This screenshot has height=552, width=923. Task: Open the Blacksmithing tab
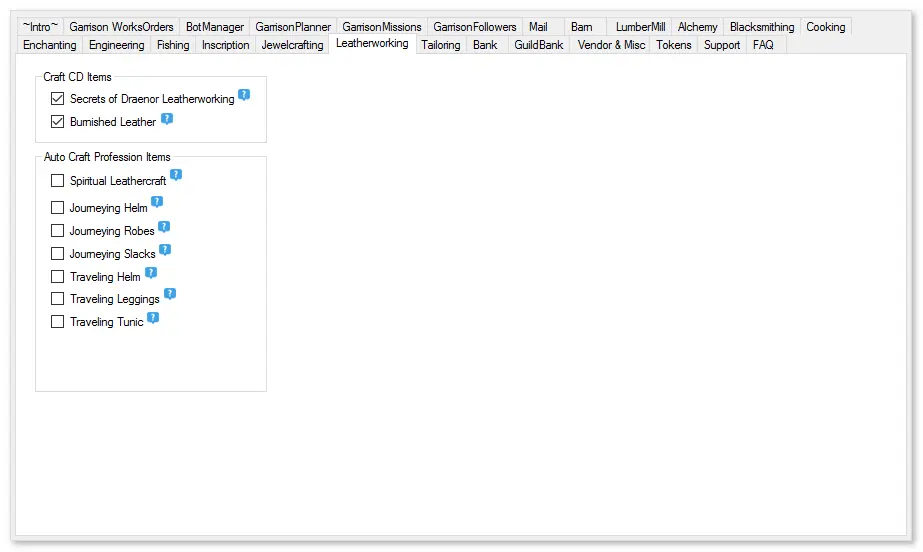tap(762, 26)
